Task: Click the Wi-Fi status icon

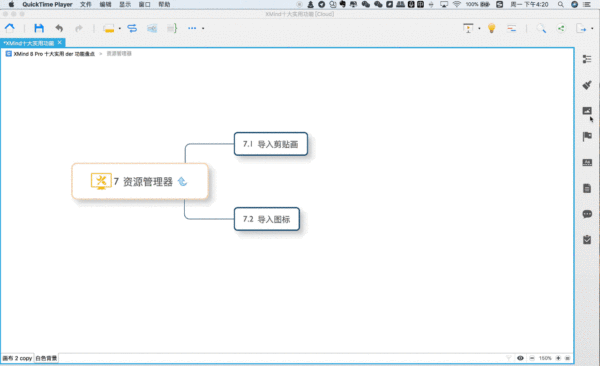Action: coord(457,5)
